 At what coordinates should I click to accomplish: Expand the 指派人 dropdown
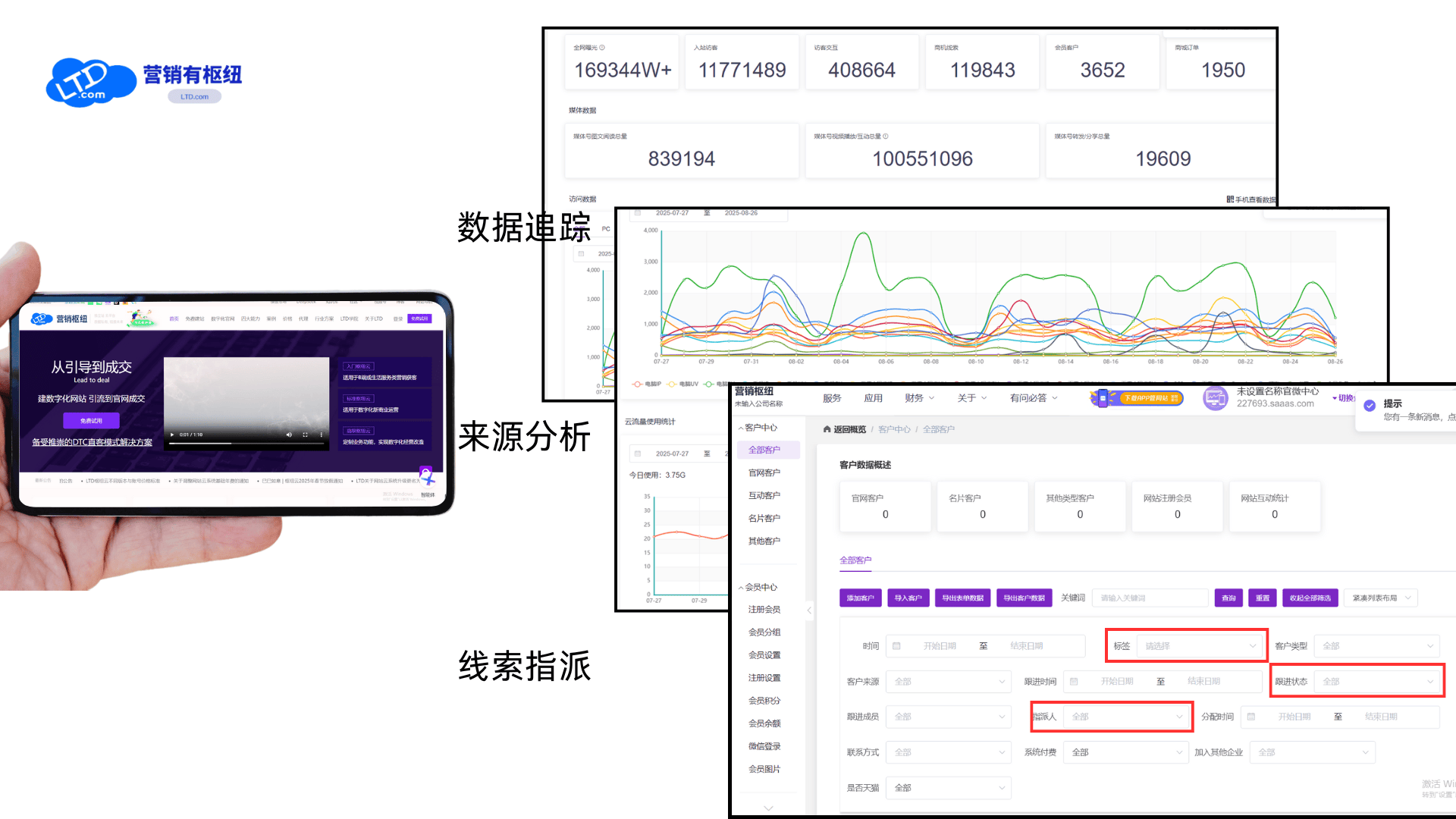(1125, 717)
